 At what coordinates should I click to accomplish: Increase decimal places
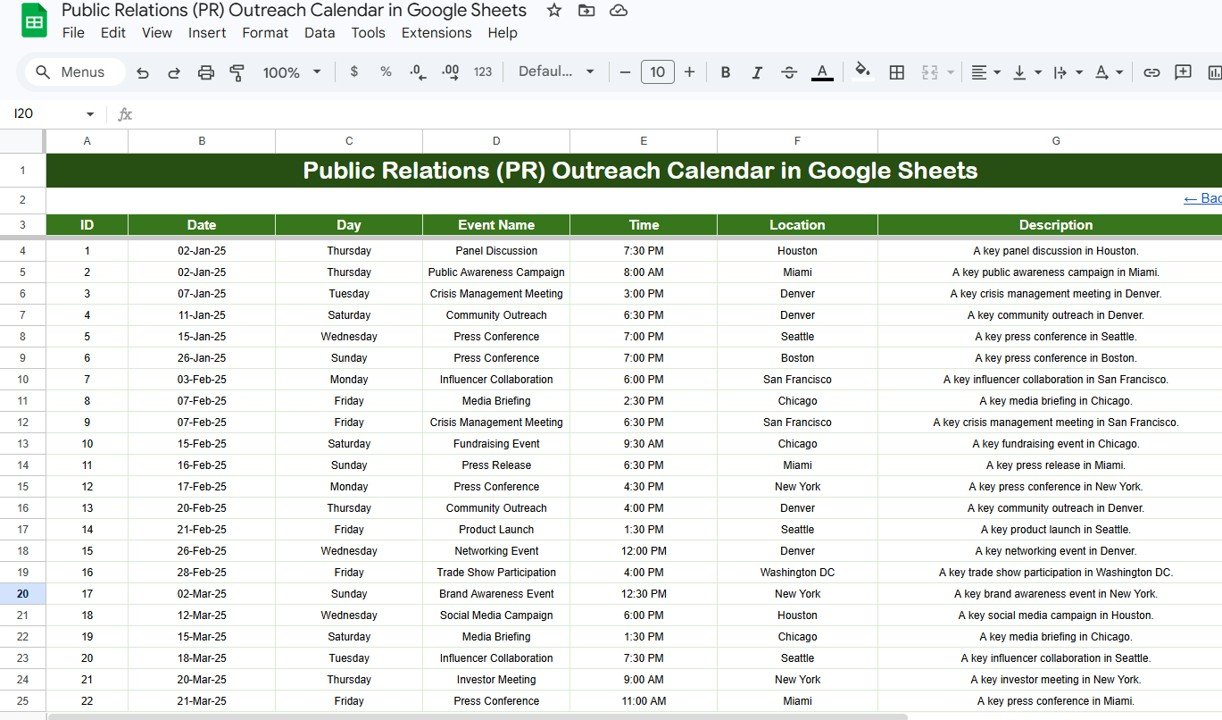pyautogui.click(x=449, y=72)
